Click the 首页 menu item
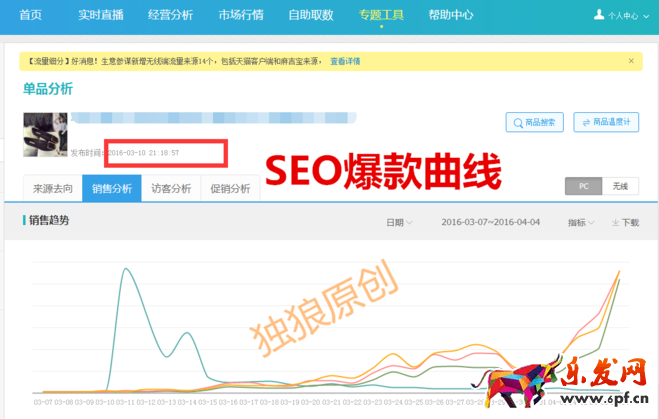 30,15
